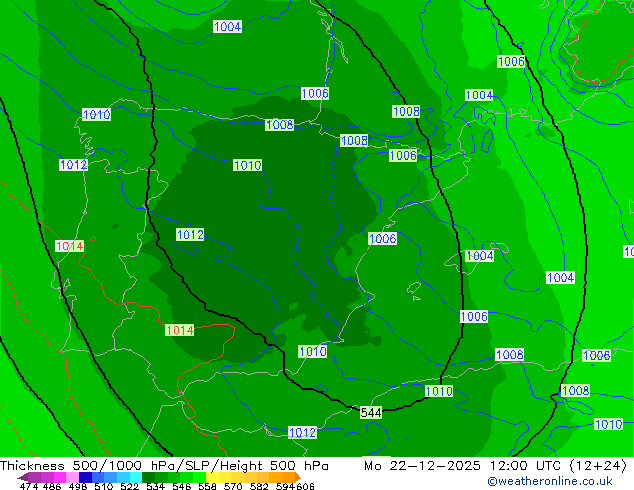Click the black 544 height contour label
Image resolution: width=634 pixels, height=490 pixels.
coord(371,412)
